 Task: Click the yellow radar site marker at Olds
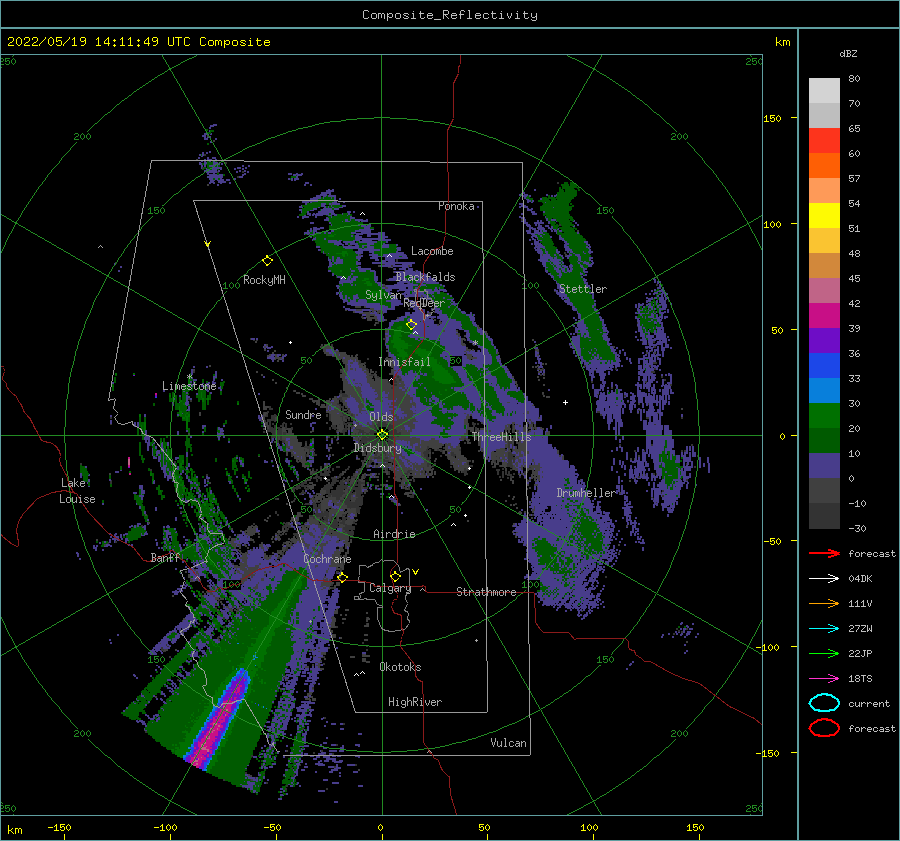coord(382,435)
